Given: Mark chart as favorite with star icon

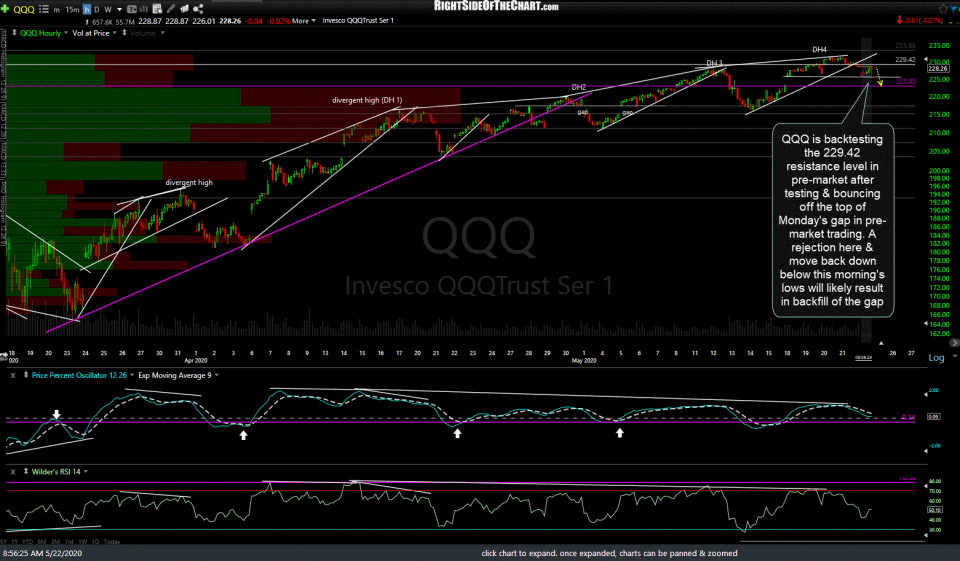Looking at the screenshot, I should 943,9.
